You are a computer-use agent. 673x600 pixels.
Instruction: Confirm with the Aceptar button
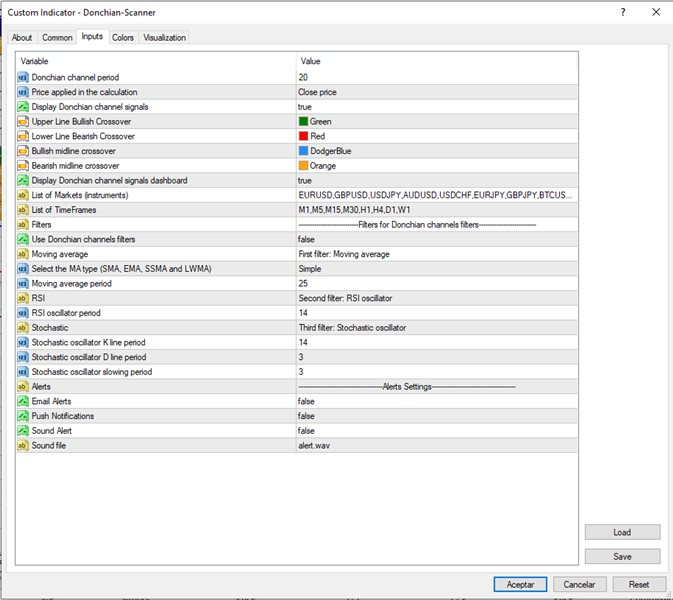pos(520,585)
